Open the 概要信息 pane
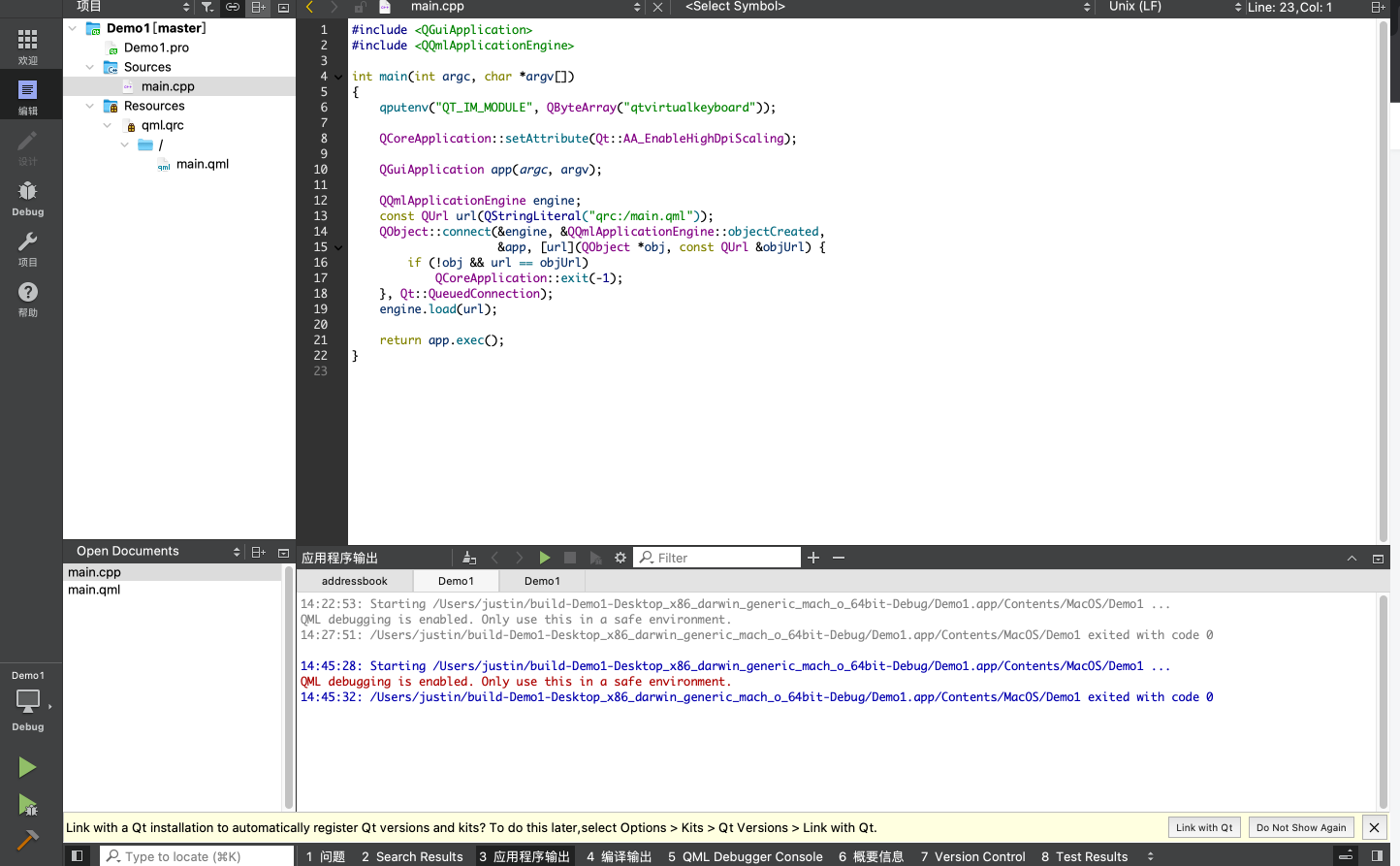The width and height of the screenshot is (1400, 866). (x=872, y=856)
